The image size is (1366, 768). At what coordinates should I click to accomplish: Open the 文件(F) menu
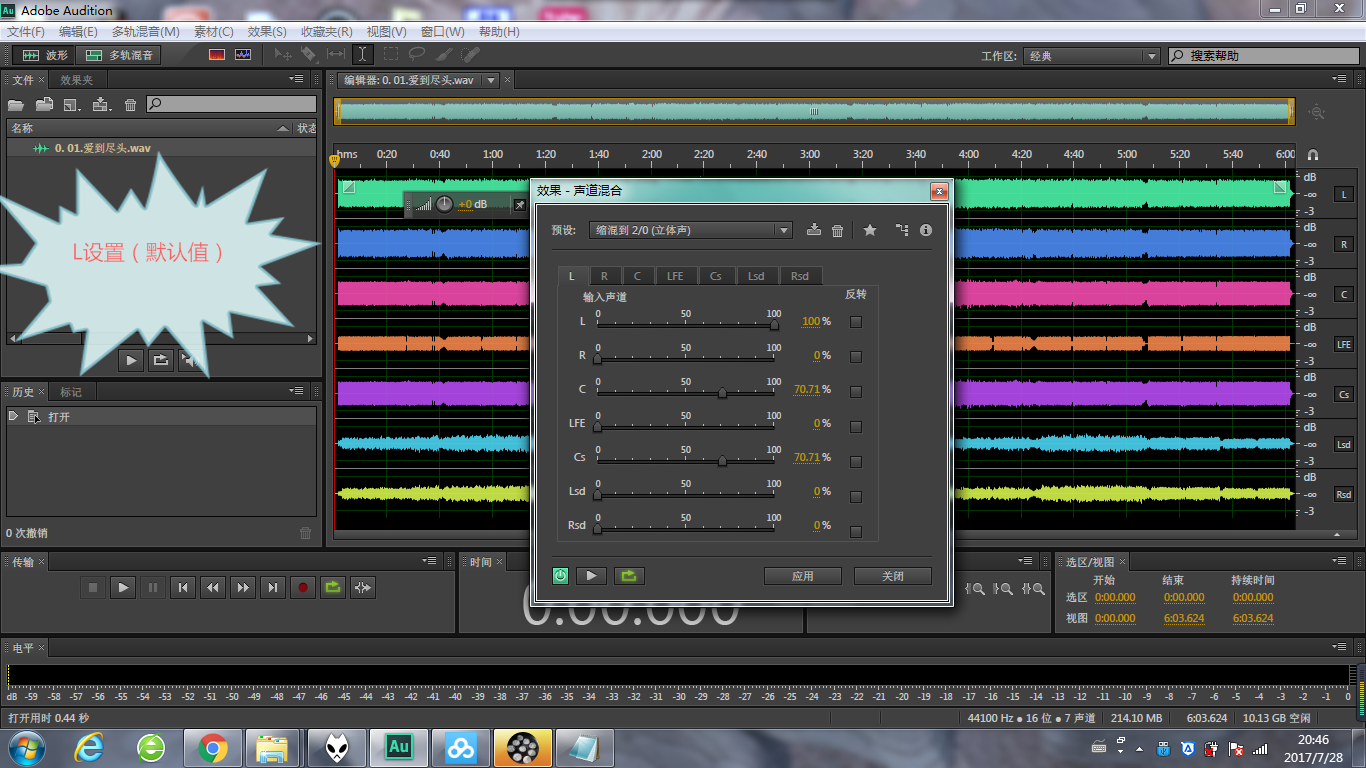click(26, 32)
